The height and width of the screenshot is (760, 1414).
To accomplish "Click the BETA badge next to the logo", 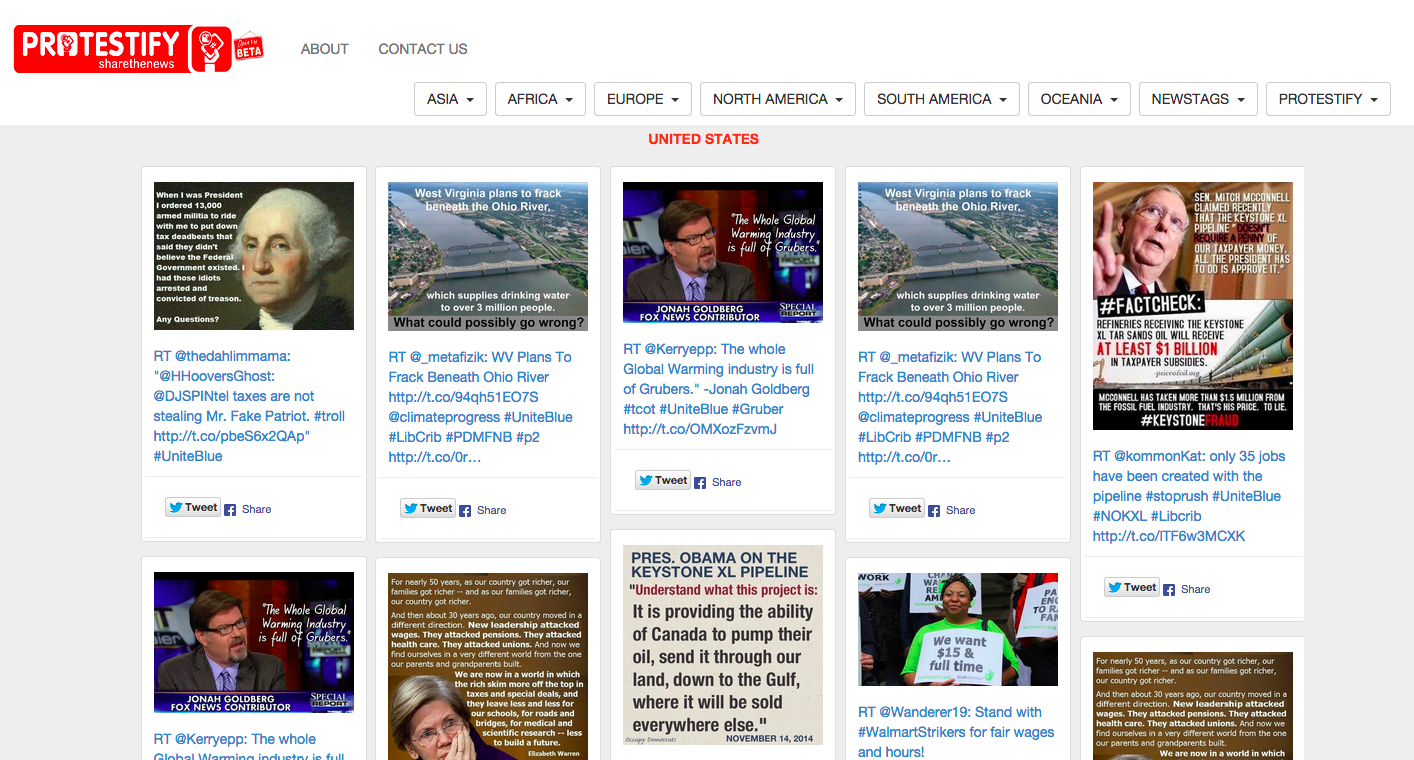I will [x=249, y=48].
